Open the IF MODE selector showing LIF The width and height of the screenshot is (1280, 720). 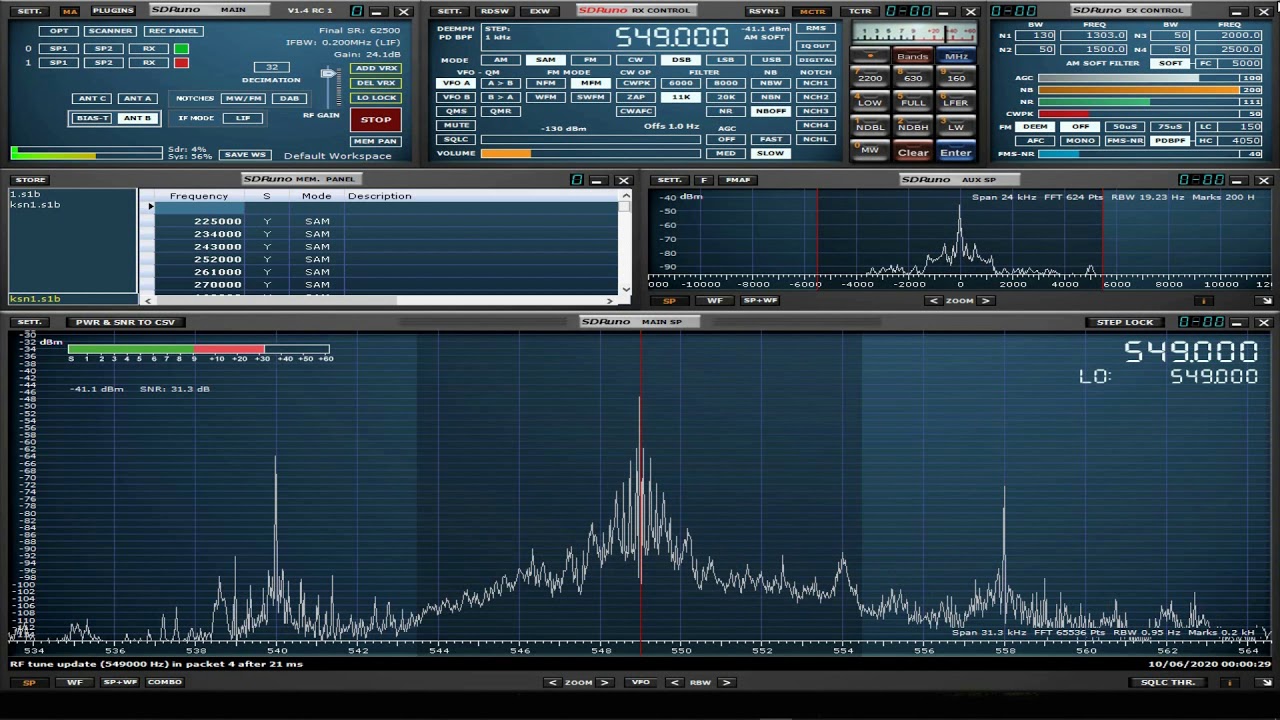pos(243,118)
